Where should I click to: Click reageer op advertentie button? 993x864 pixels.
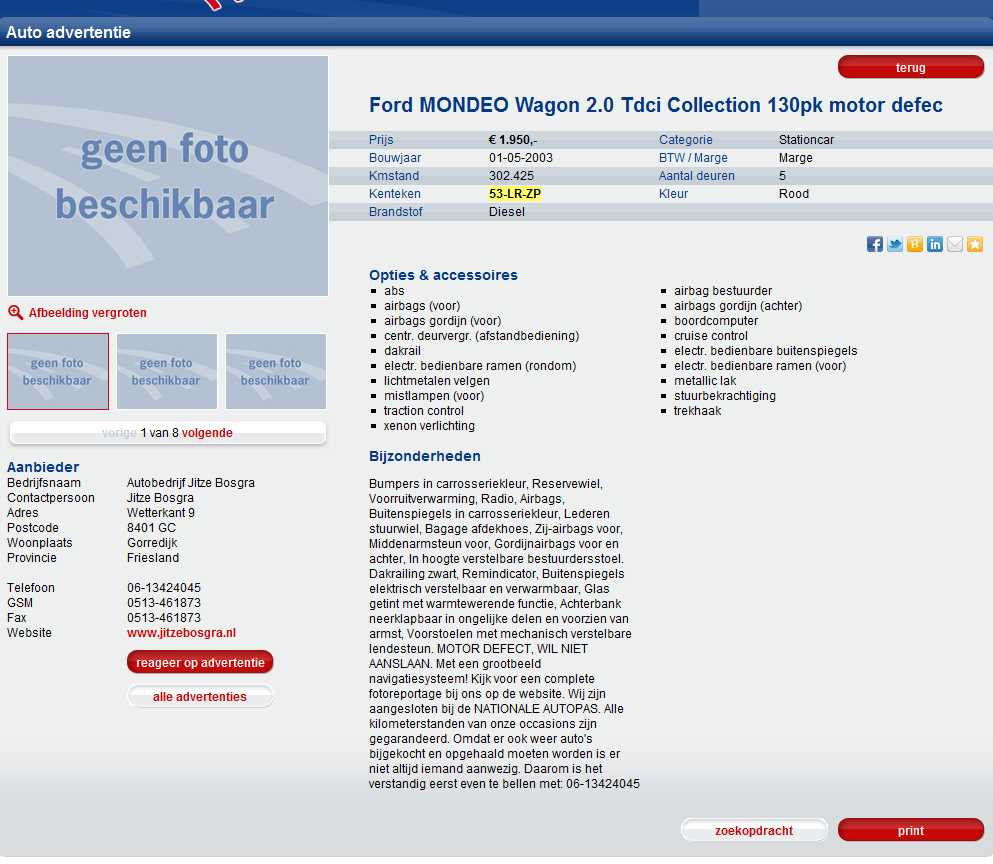pos(200,663)
